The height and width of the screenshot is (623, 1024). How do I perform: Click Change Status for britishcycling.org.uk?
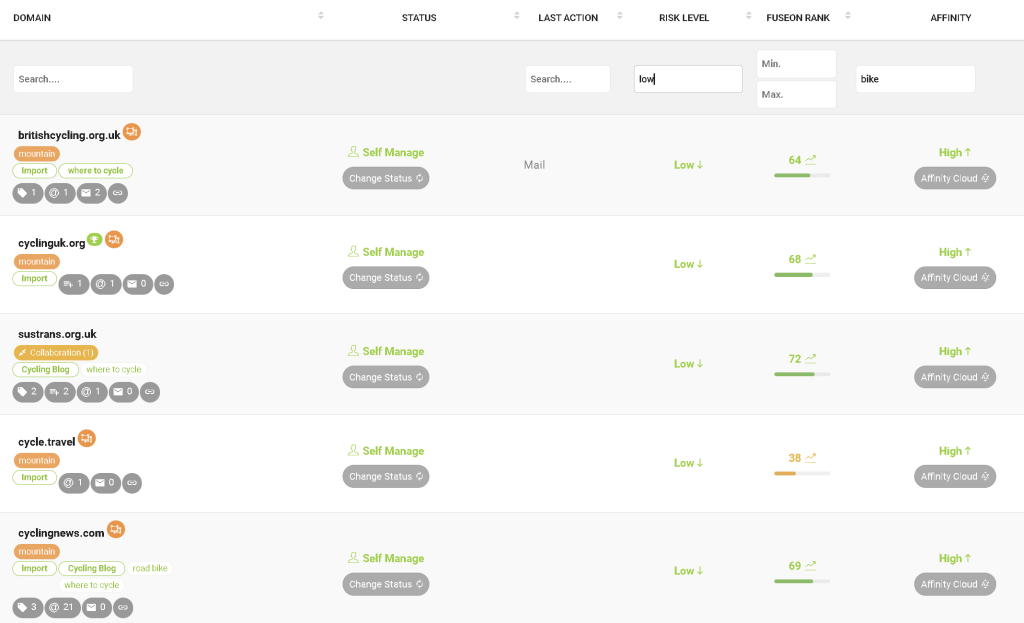coord(386,178)
